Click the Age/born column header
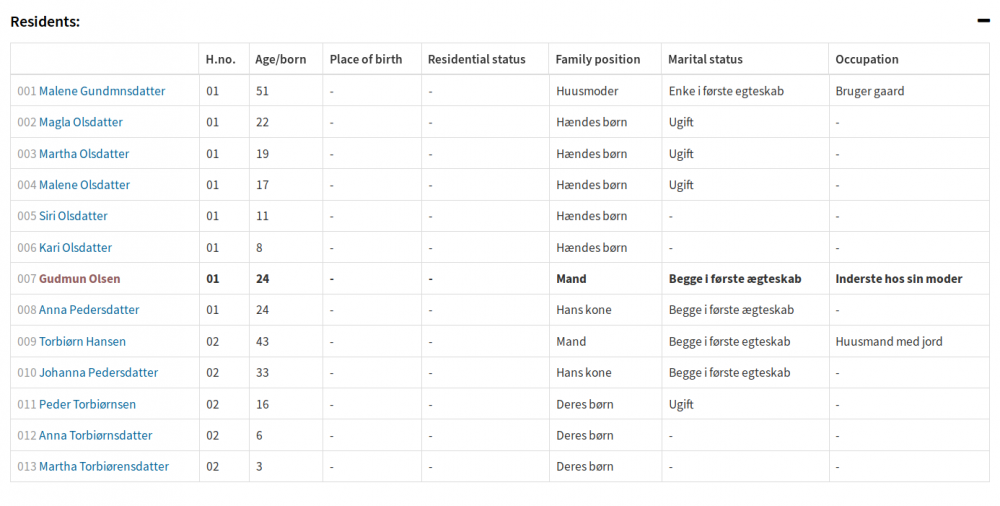The height and width of the screenshot is (506, 1000). click(x=281, y=59)
